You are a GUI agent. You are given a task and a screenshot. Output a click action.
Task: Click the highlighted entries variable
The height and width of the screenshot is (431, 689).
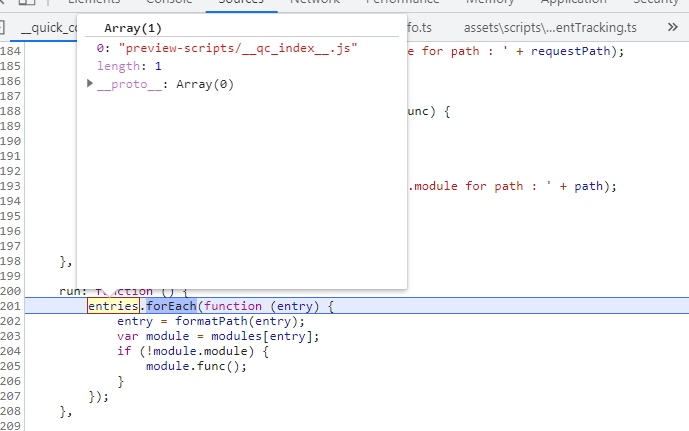click(113, 306)
